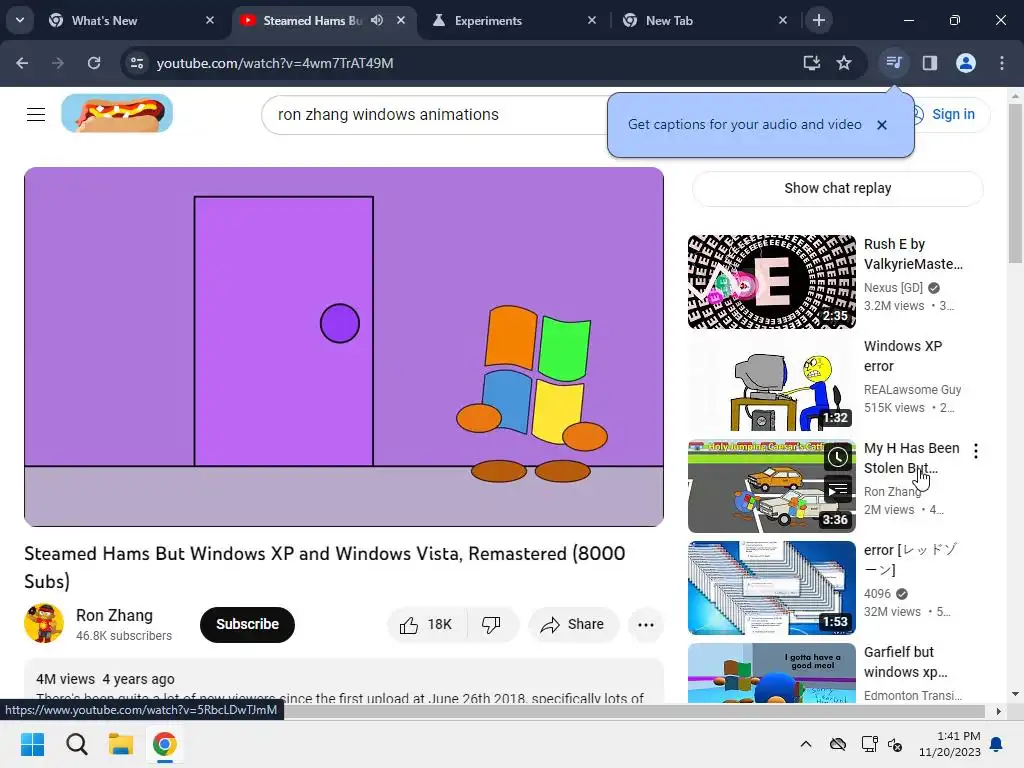1024x768 pixels.
Task: Install app icon in address bar
Action: 812,63
